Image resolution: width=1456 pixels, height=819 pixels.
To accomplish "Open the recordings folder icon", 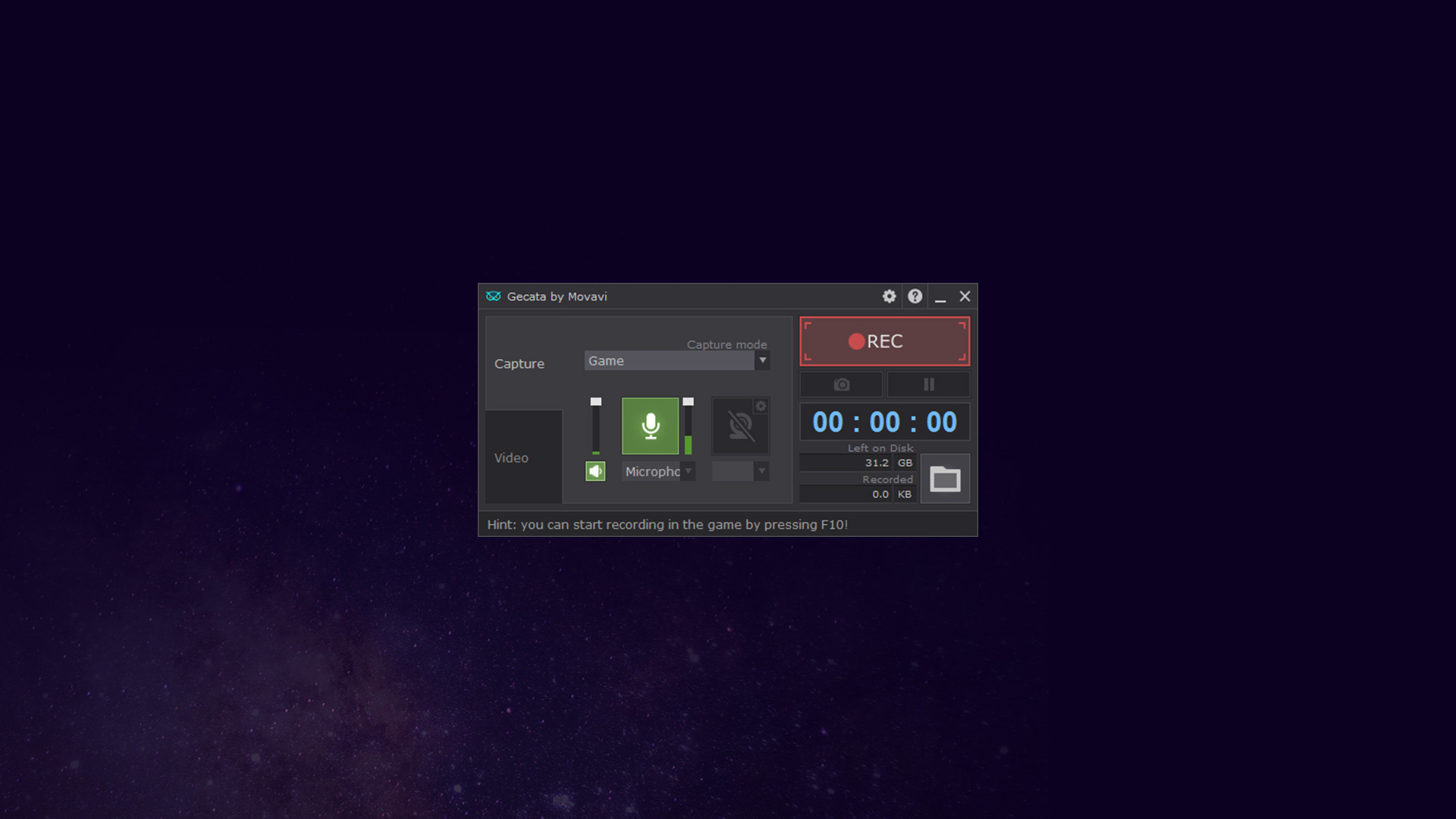I will click(945, 479).
